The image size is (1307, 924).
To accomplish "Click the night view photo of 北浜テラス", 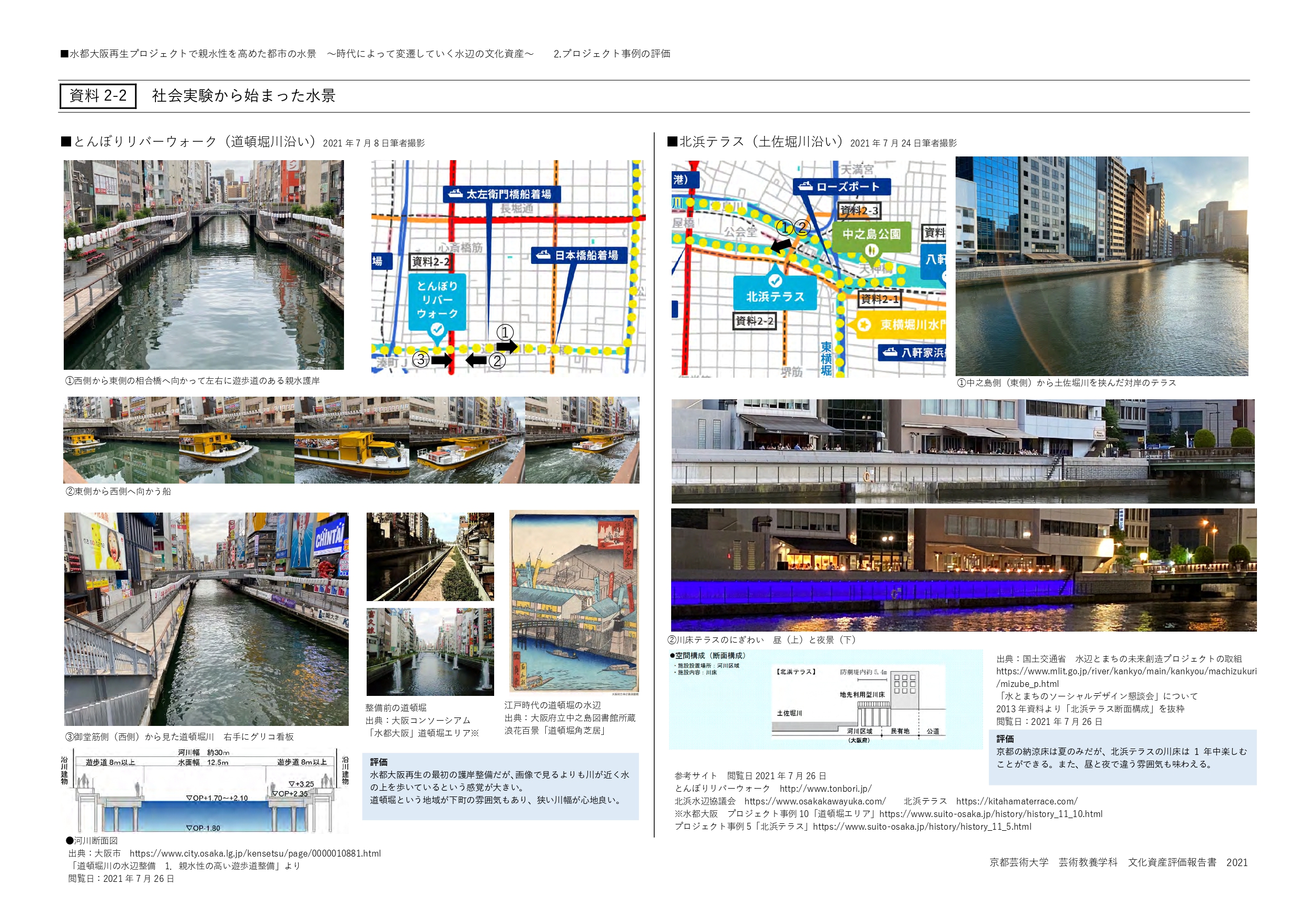I will (x=963, y=570).
